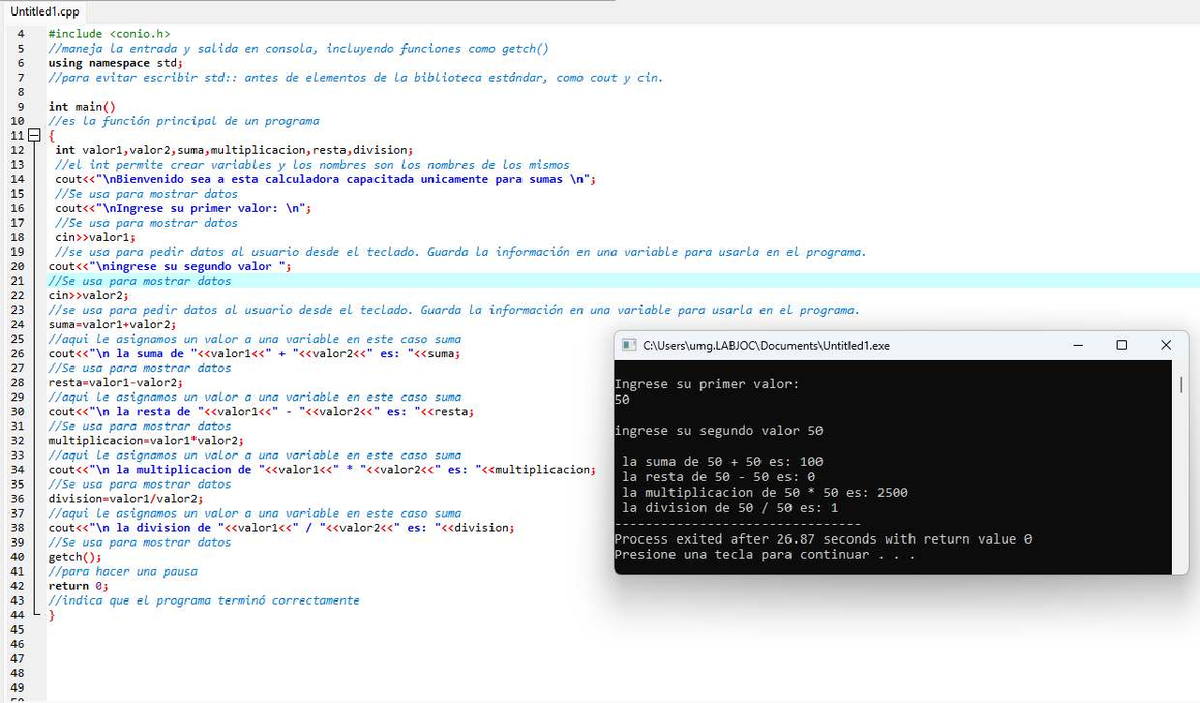
Task: Click the cout line 'Ingrese su primer valor'
Action: (183, 208)
